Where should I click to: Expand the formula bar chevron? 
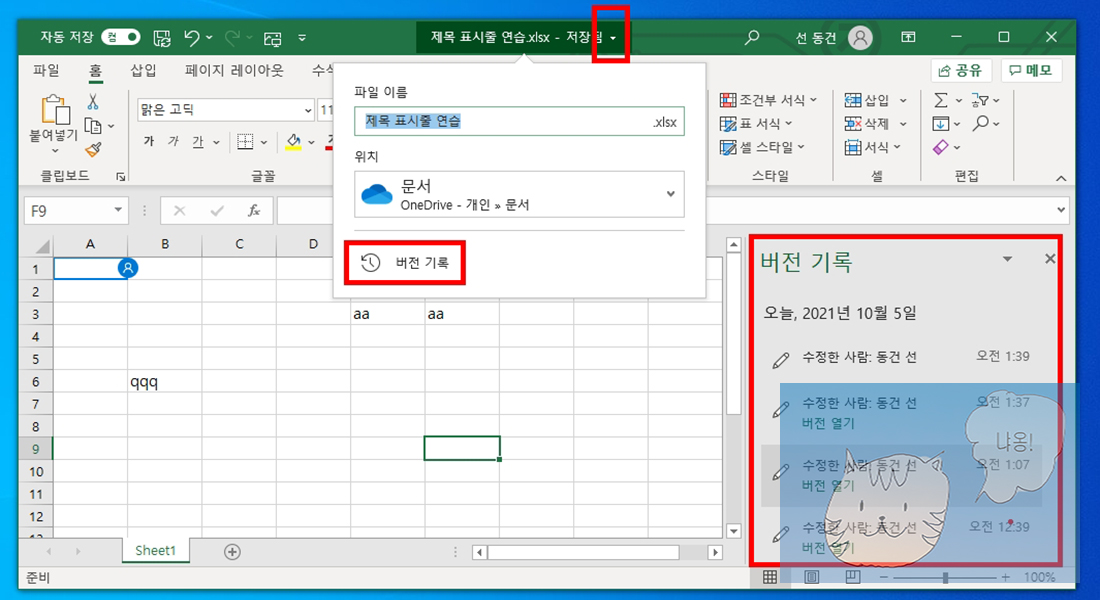(x=1060, y=210)
